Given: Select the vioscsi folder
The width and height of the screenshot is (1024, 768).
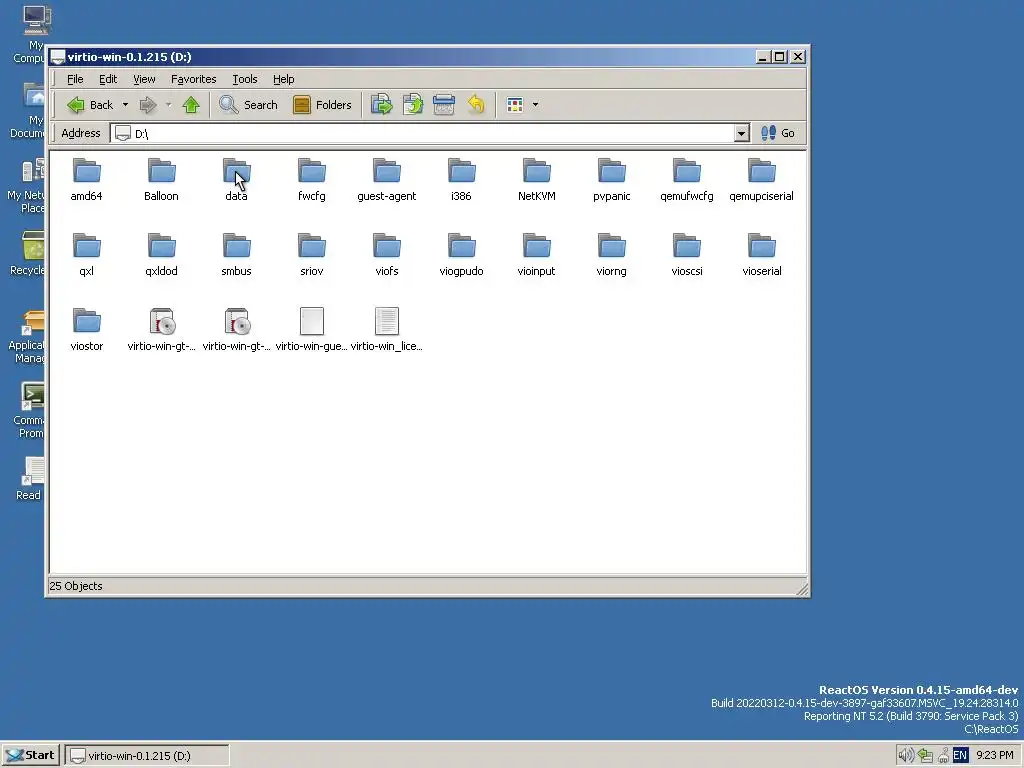Looking at the screenshot, I should (687, 255).
